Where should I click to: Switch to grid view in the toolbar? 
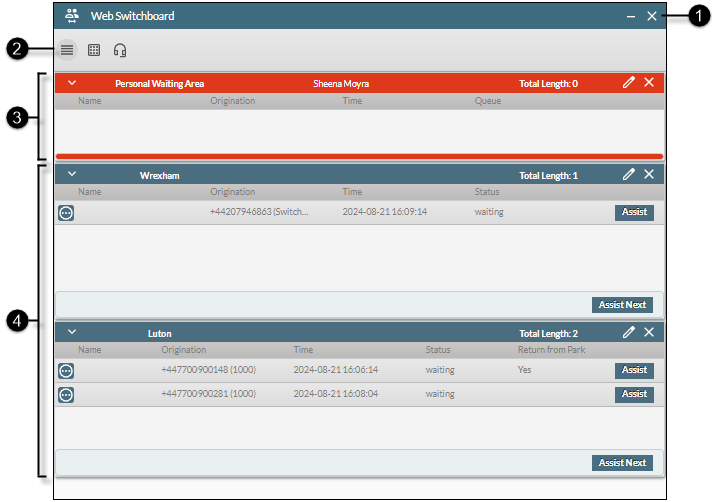pyautogui.click(x=94, y=50)
